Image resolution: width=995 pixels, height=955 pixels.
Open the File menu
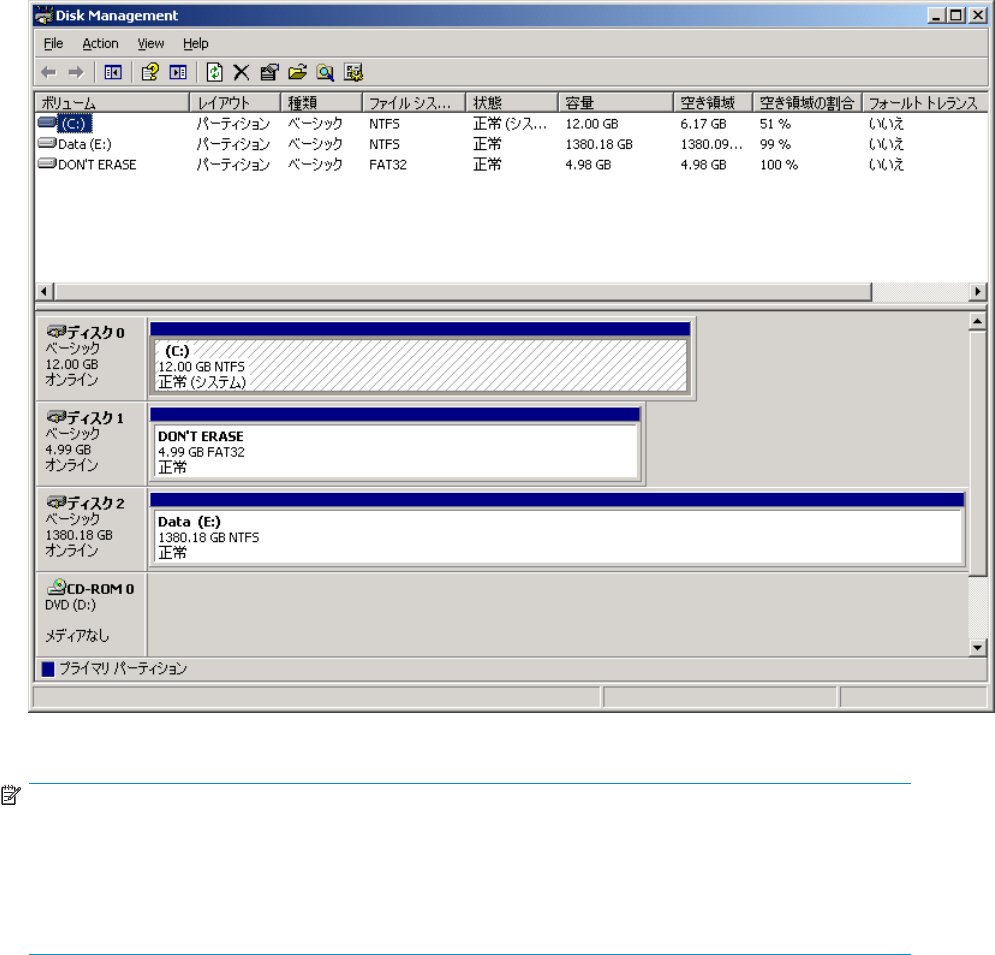click(53, 44)
